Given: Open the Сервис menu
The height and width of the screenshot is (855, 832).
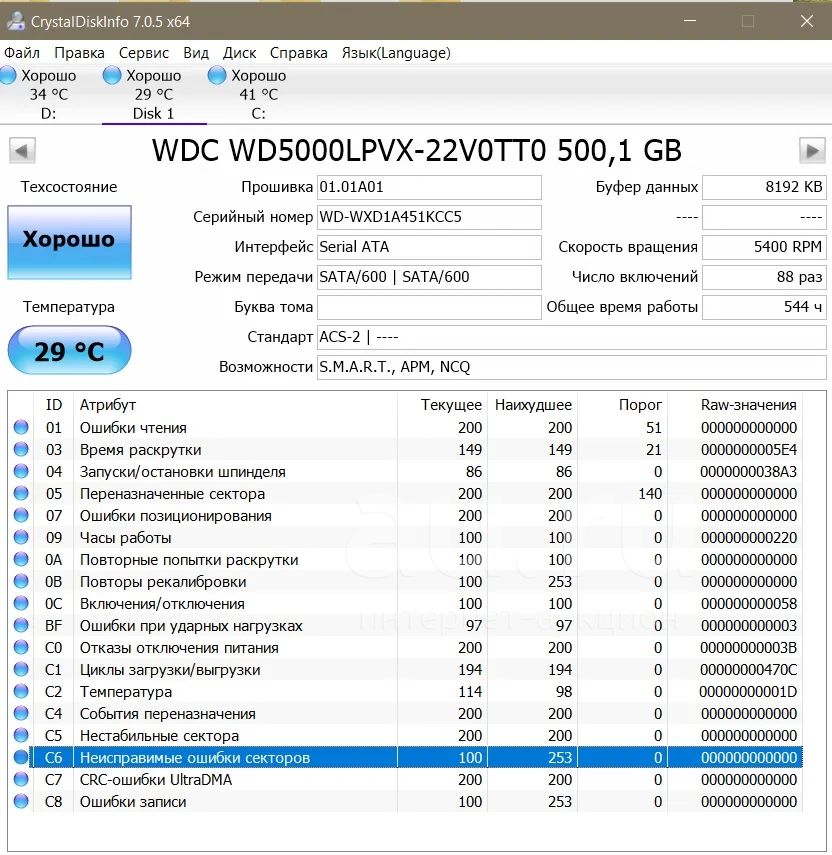Looking at the screenshot, I should [144, 53].
